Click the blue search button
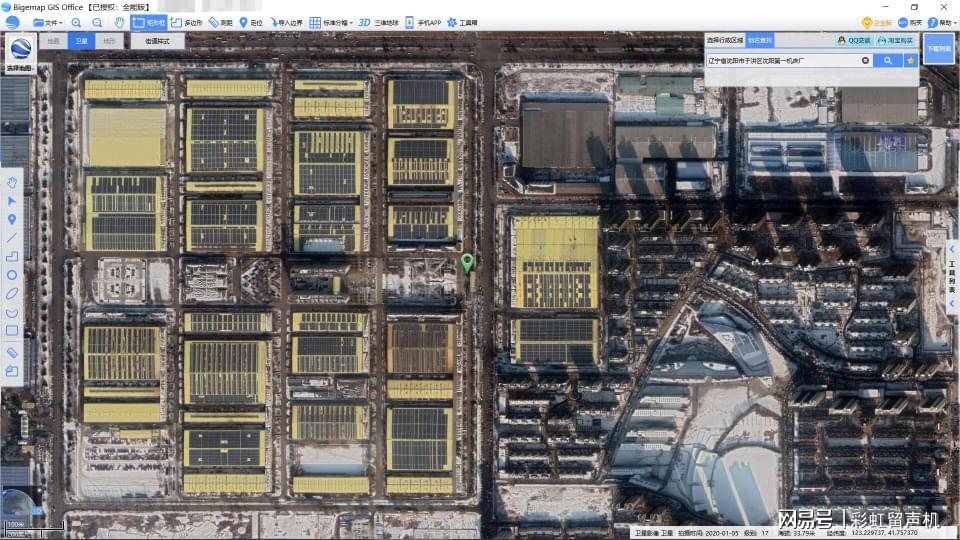Image resolution: width=960 pixels, height=540 pixels. tap(887, 61)
